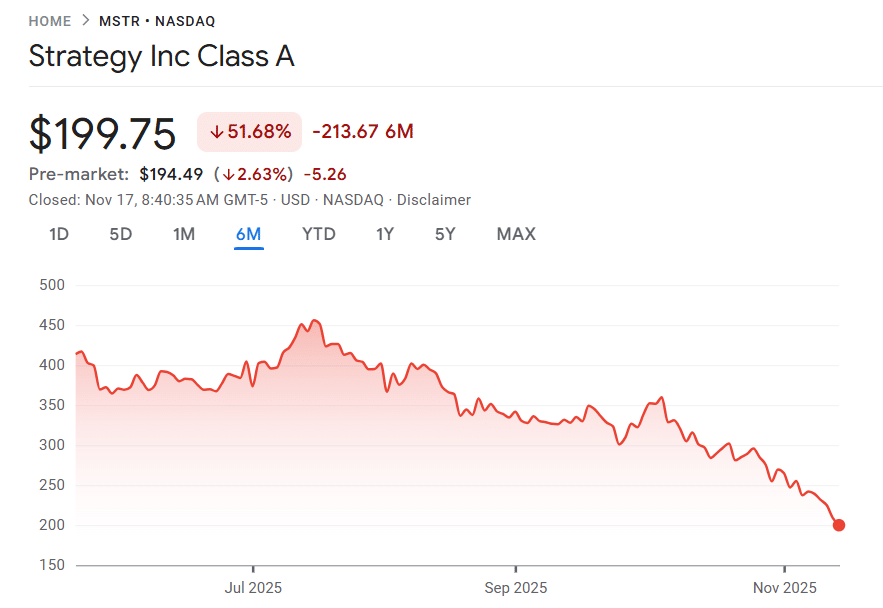
Task: Open the 5D time range
Action: (120, 233)
